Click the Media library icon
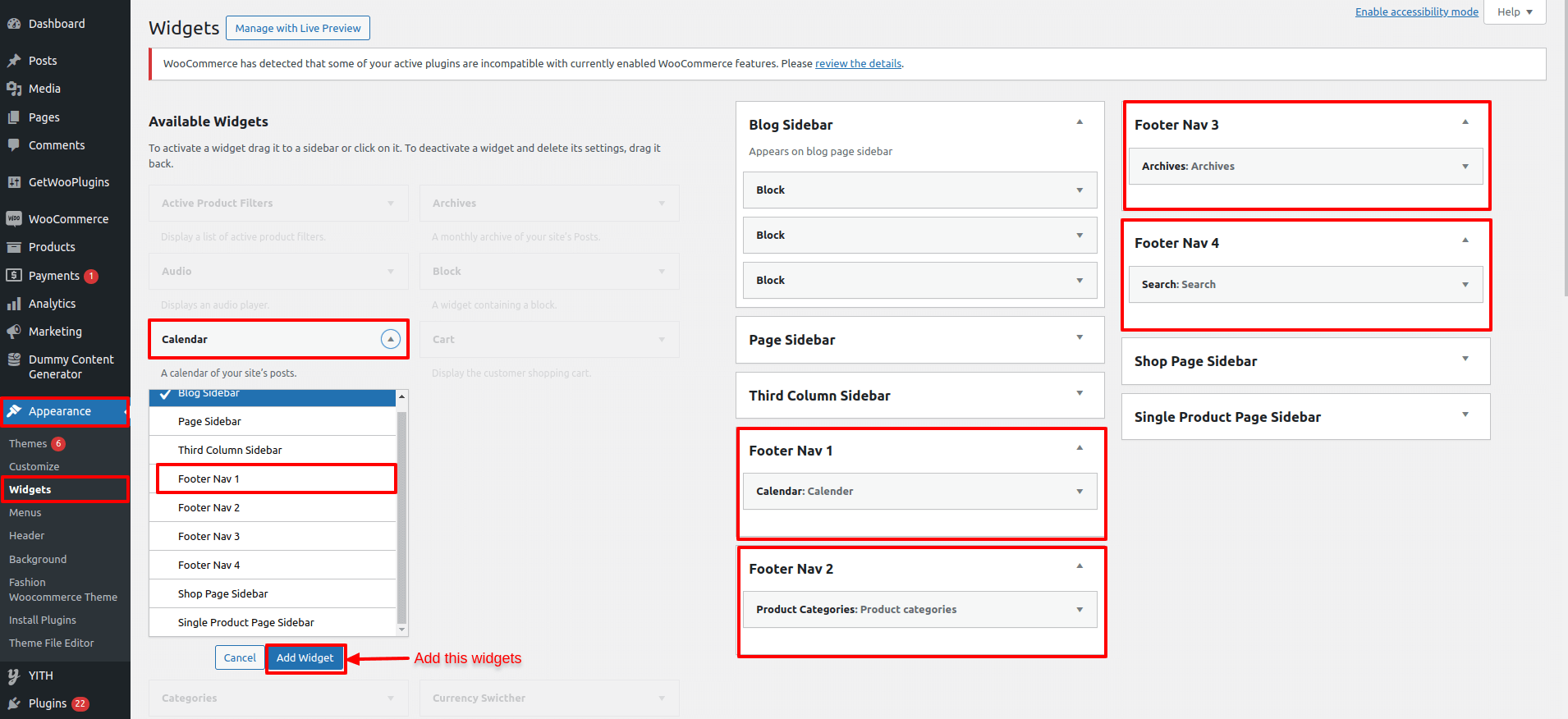This screenshot has width=1568, height=719. pyautogui.click(x=14, y=89)
